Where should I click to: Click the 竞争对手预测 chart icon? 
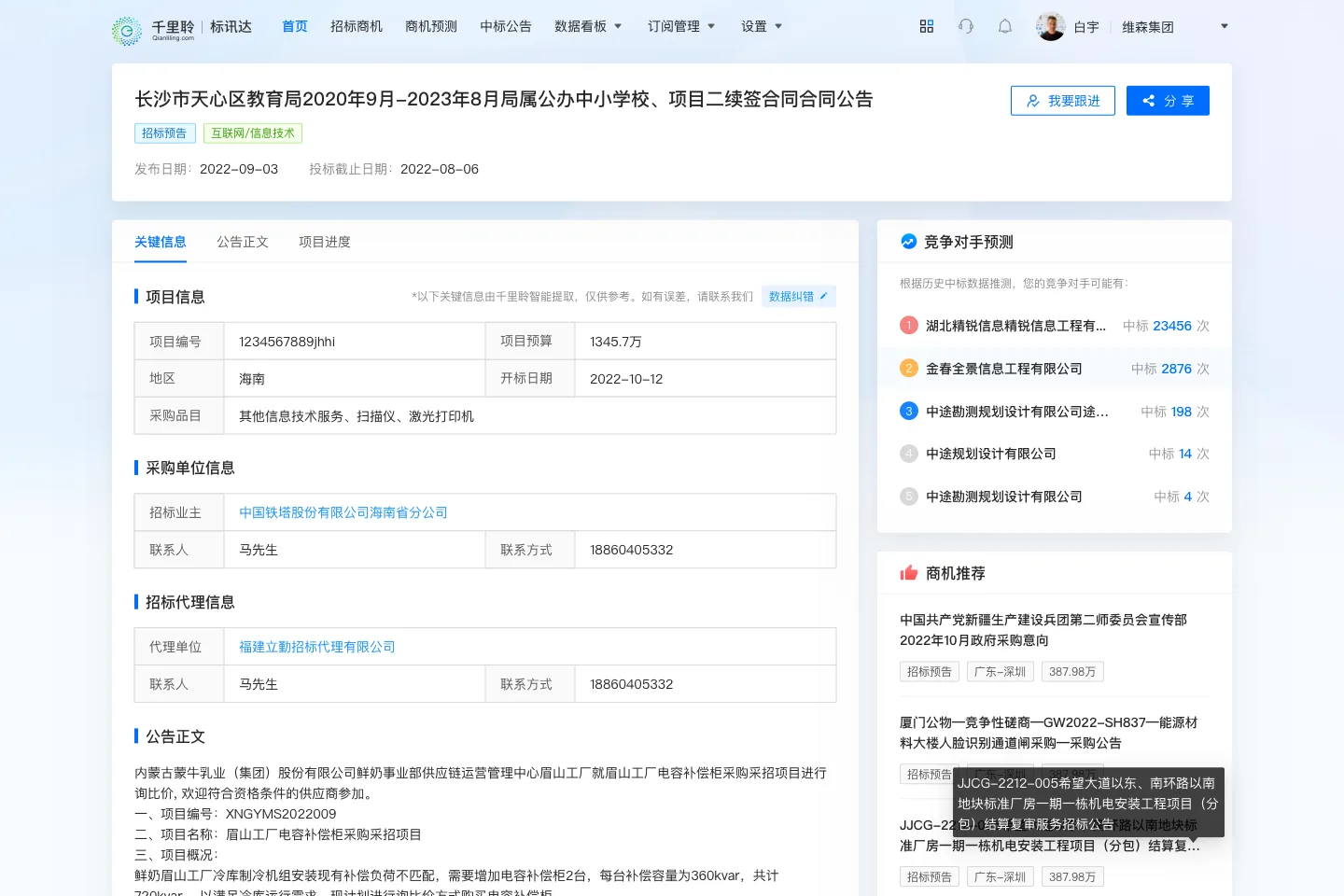(x=908, y=242)
